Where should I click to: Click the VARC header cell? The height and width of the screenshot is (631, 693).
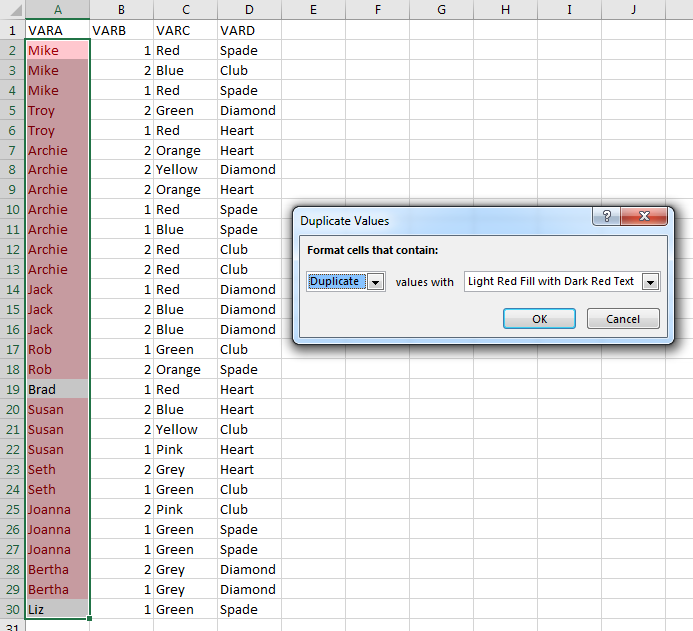[x=186, y=30]
